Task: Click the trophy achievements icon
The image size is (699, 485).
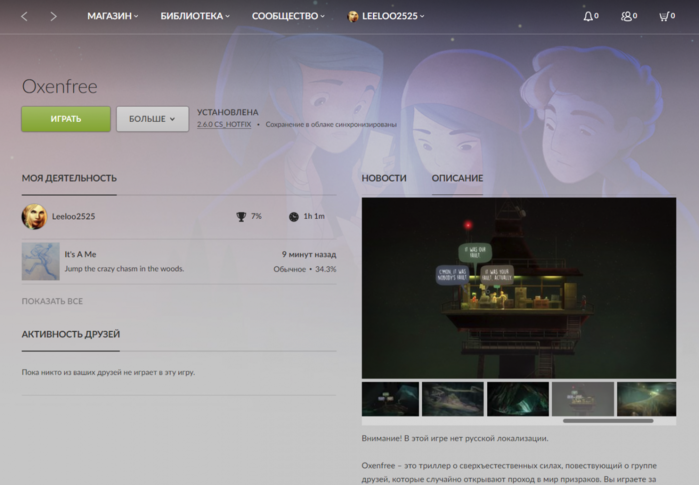Action: coord(241,217)
